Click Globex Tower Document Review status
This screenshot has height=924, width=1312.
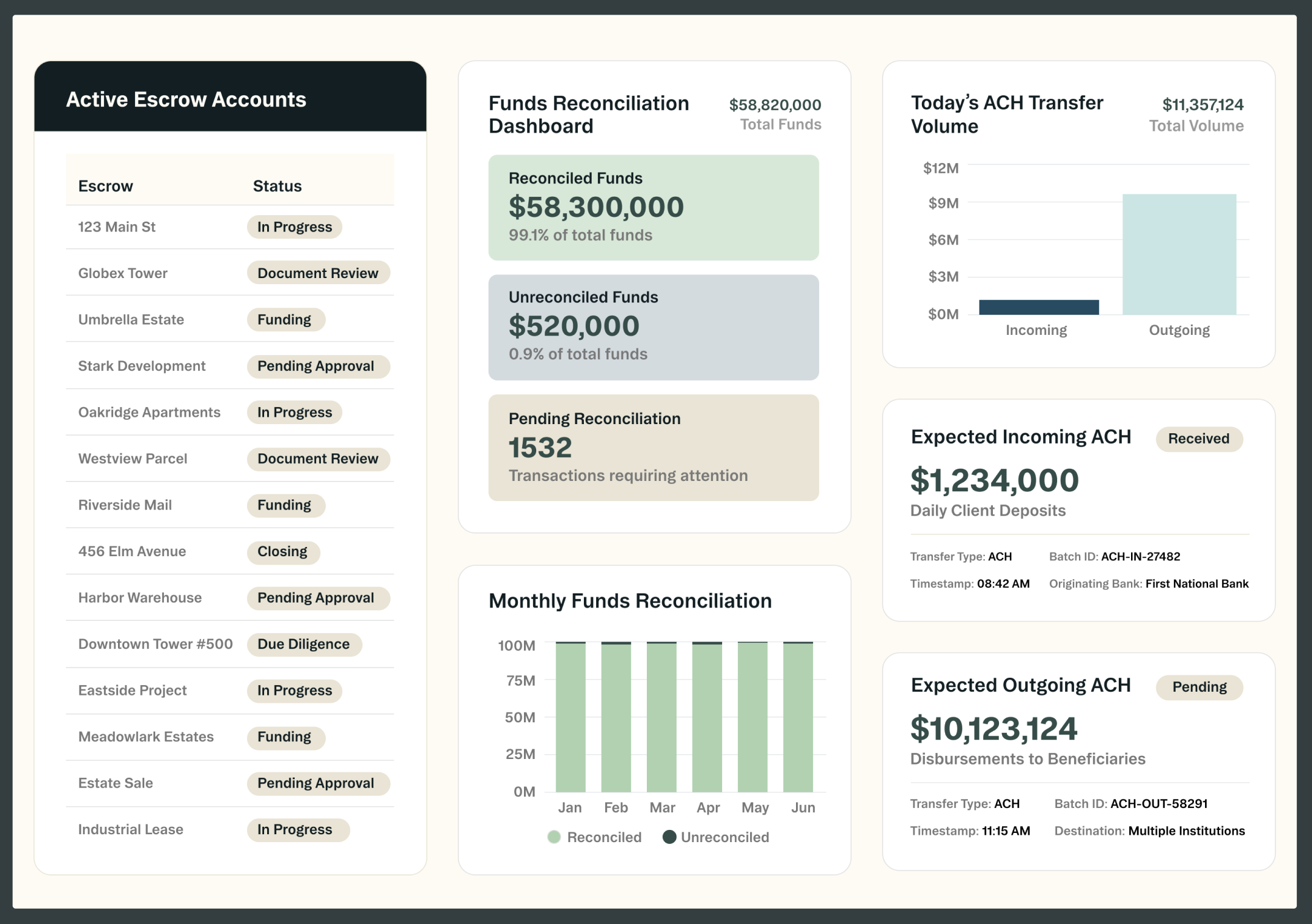(318, 273)
